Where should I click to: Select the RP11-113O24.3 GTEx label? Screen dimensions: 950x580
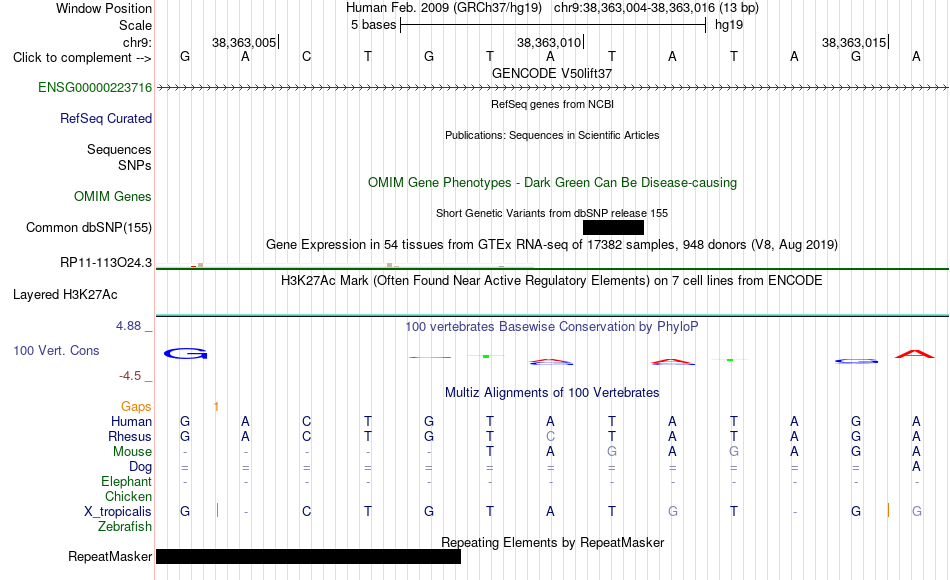click(106, 262)
